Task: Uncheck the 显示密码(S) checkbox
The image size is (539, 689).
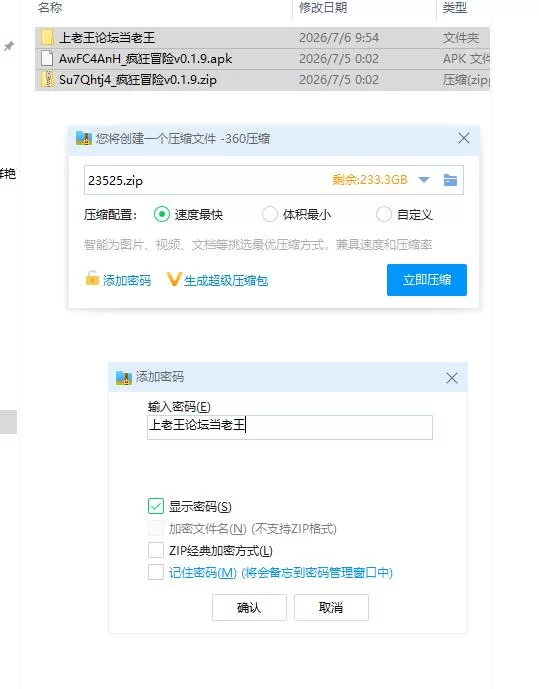Action: (156, 506)
